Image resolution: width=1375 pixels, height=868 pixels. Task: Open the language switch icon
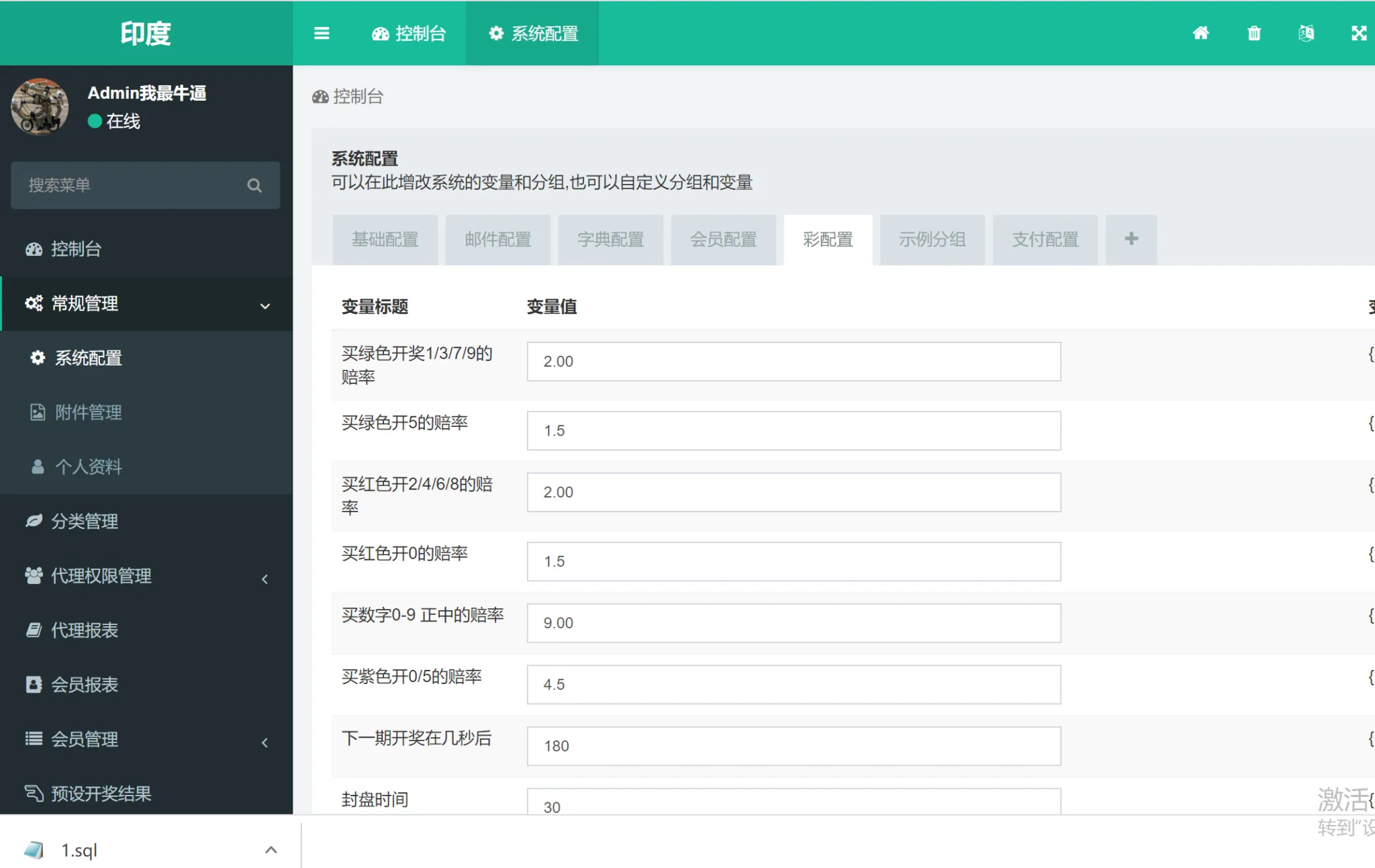(1306, 33)
